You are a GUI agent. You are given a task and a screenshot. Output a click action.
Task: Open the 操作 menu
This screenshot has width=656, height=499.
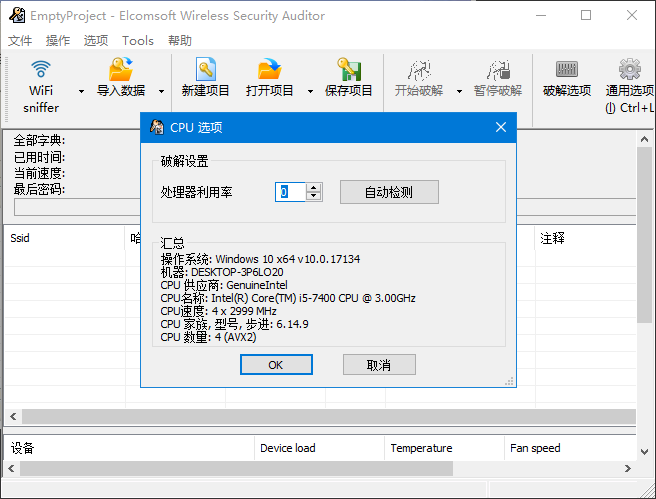coord(58,41)
